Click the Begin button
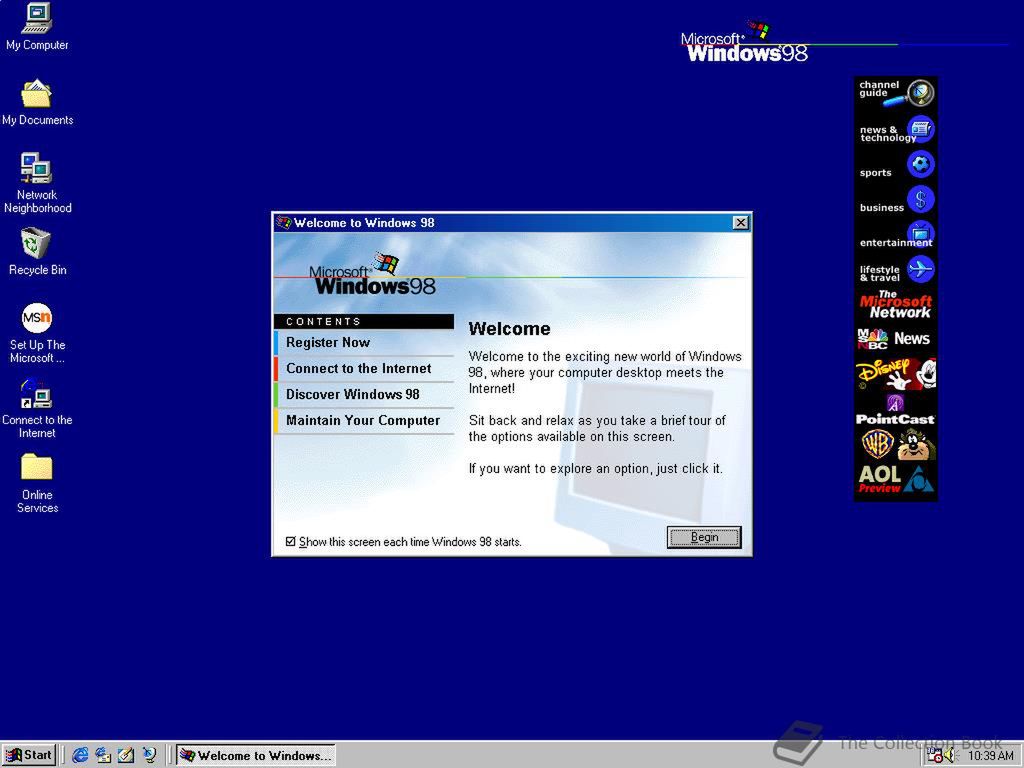Viewport: 1024px width, 768px height. coord(704,537)
